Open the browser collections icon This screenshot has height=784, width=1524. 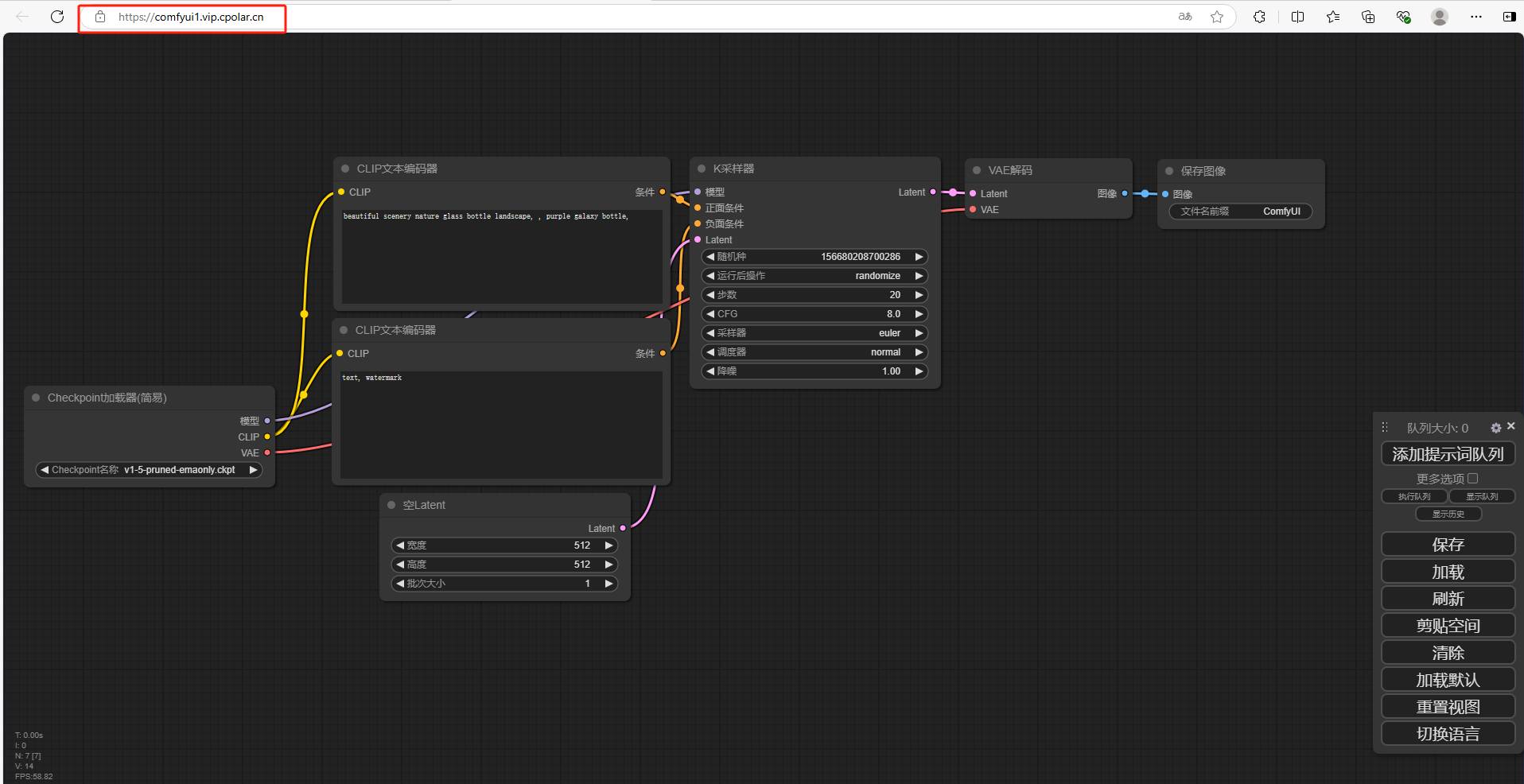click(1368, 17)
